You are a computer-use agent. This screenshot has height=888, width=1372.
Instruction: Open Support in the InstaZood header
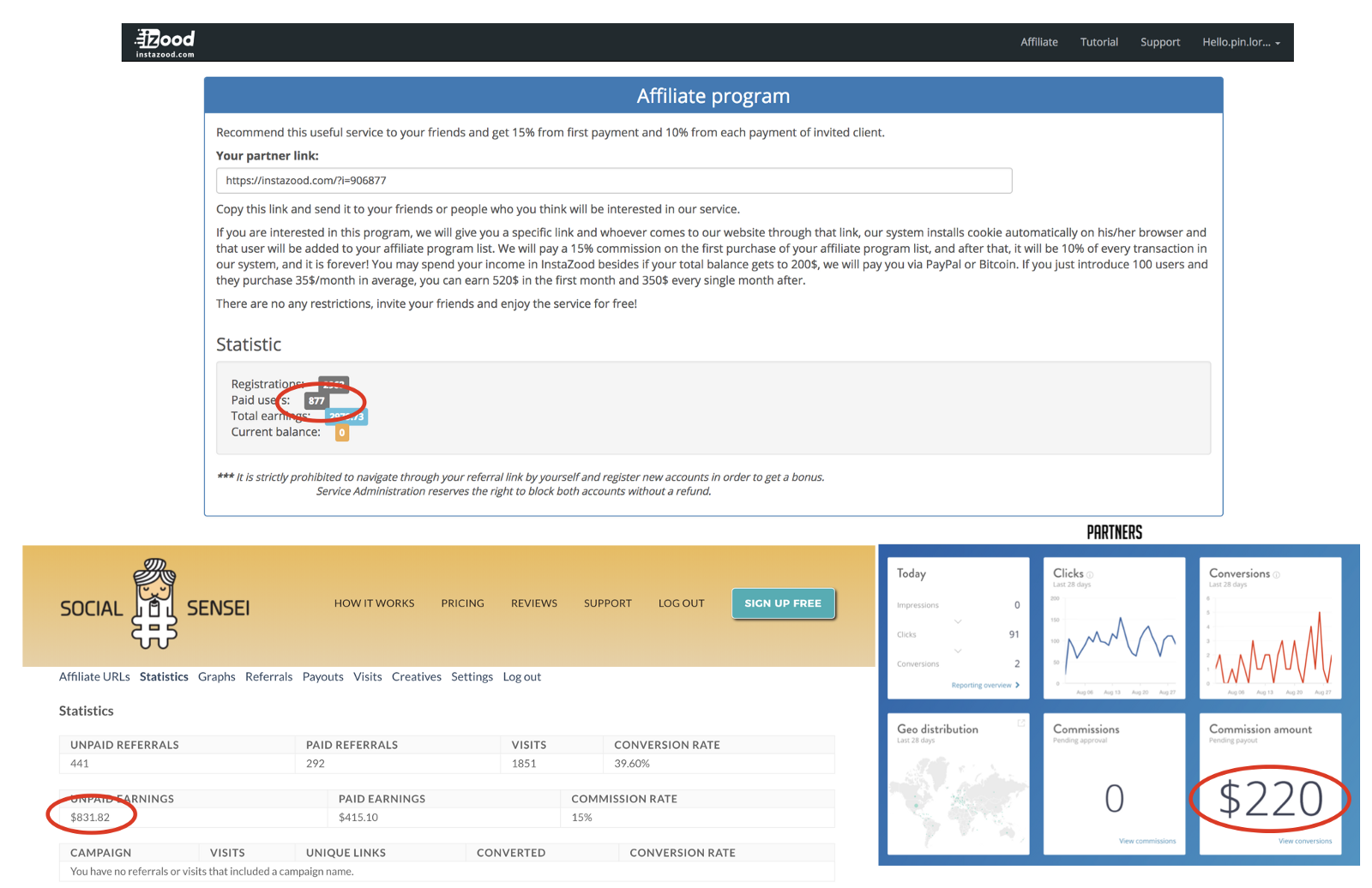point(1160,42)
